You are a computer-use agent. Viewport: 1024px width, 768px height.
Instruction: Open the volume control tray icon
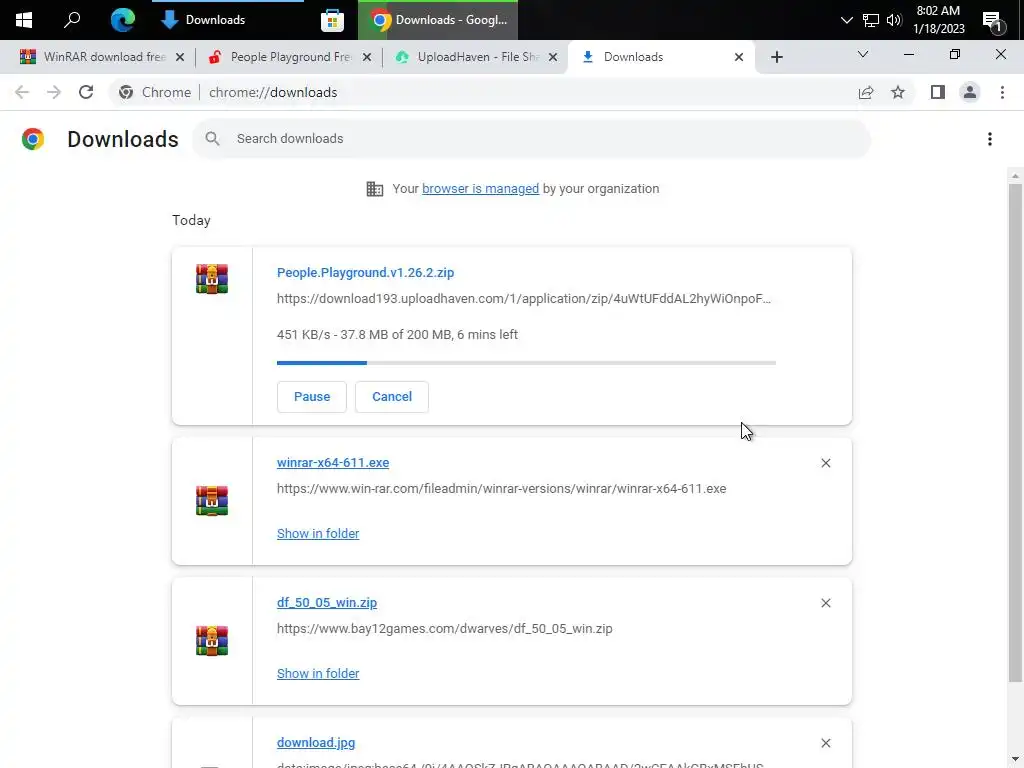[894, 20]
